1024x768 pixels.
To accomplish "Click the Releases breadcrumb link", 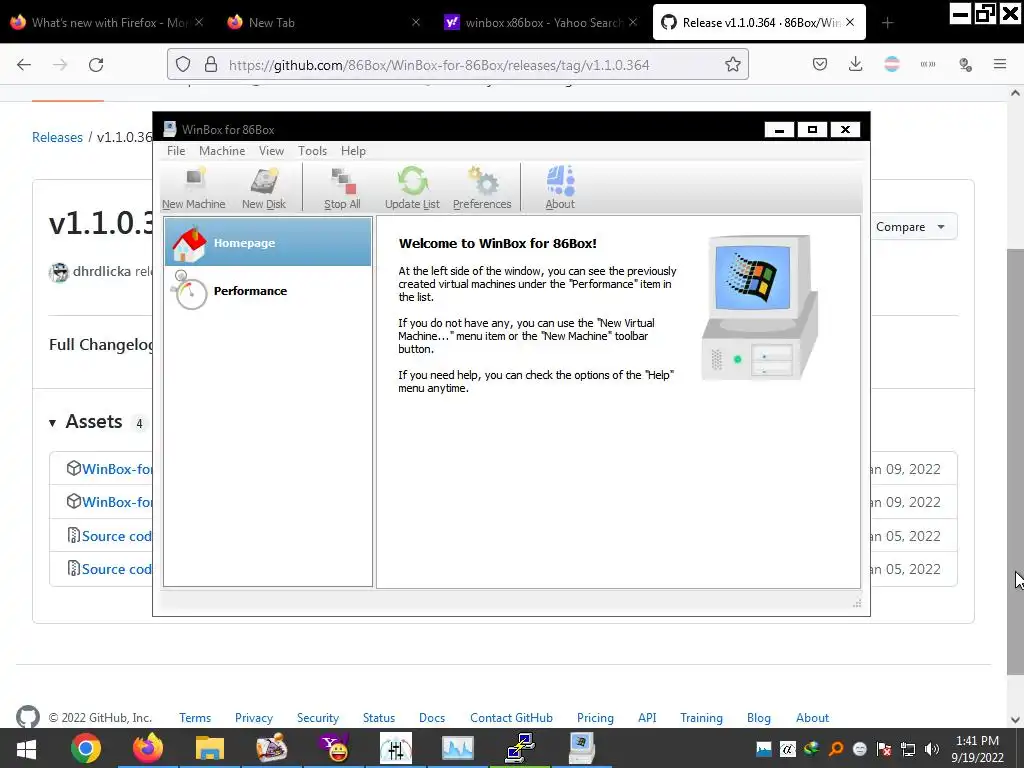I will coord(57,137).
